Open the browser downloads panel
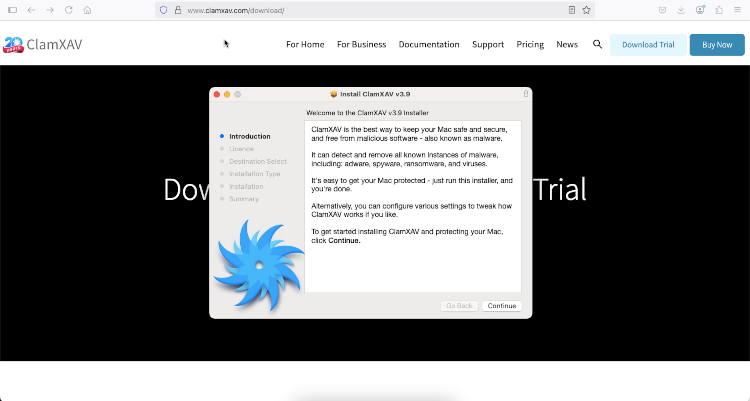The height and width of the screenshot is (401, 750). [681, 10]
